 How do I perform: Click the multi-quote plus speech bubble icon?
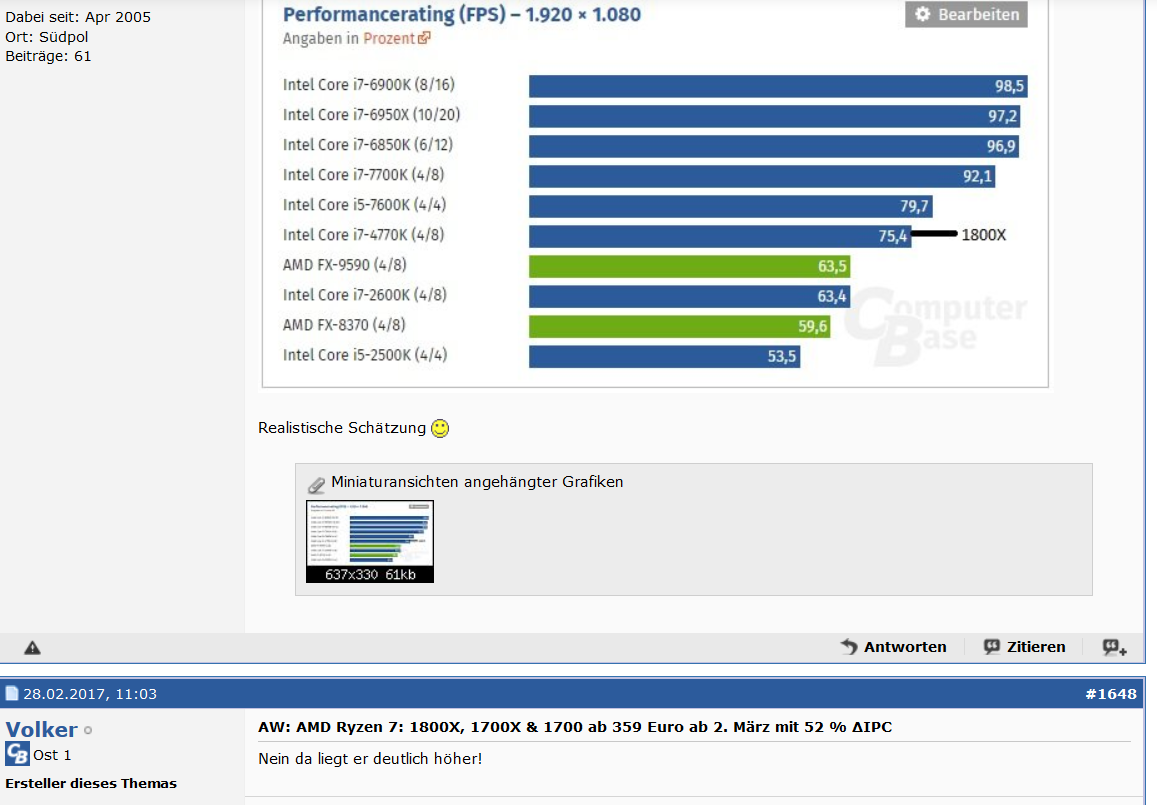click(x=1114, y=648)
